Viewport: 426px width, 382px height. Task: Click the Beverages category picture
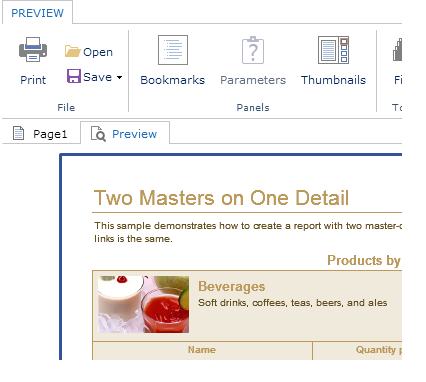tap(144, 304)
